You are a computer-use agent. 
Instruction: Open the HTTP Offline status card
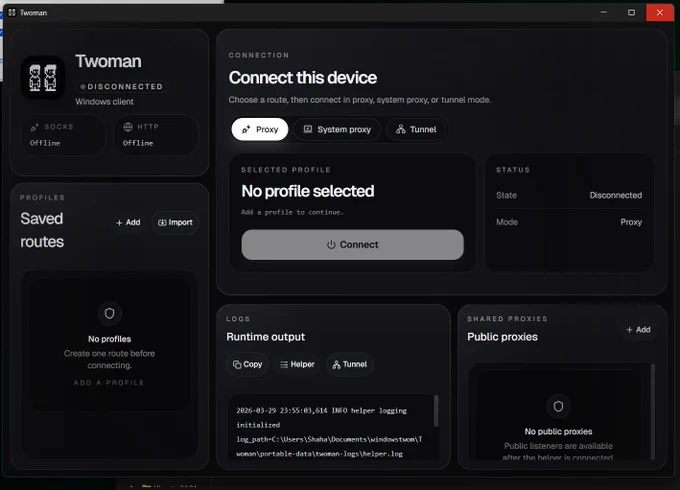(x=156, y=135)
